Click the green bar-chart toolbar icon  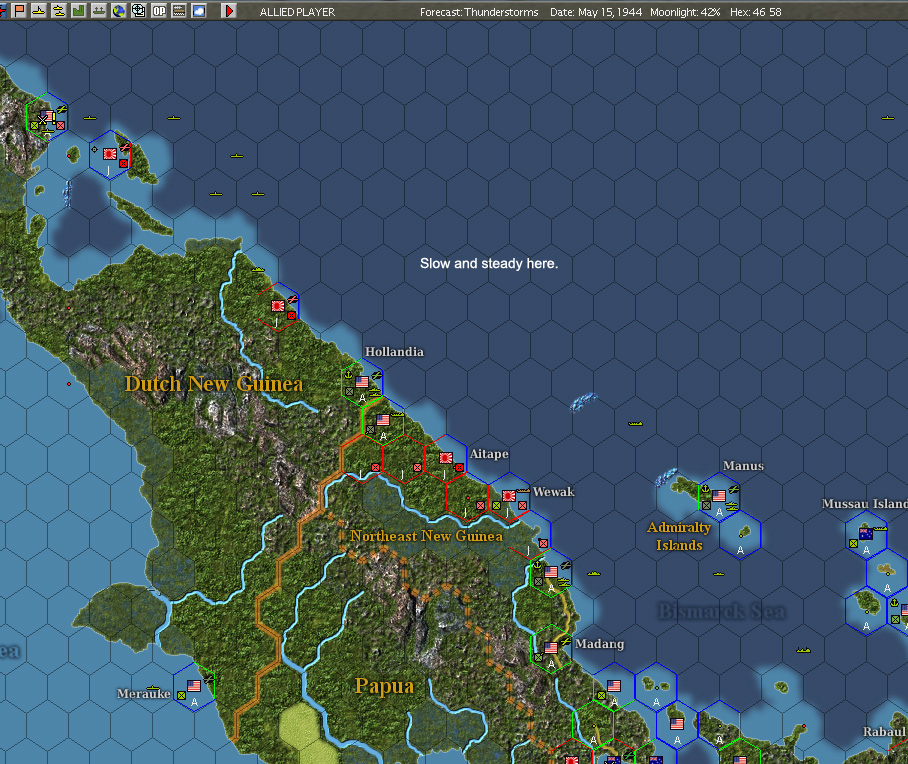(x=79, y=10)
